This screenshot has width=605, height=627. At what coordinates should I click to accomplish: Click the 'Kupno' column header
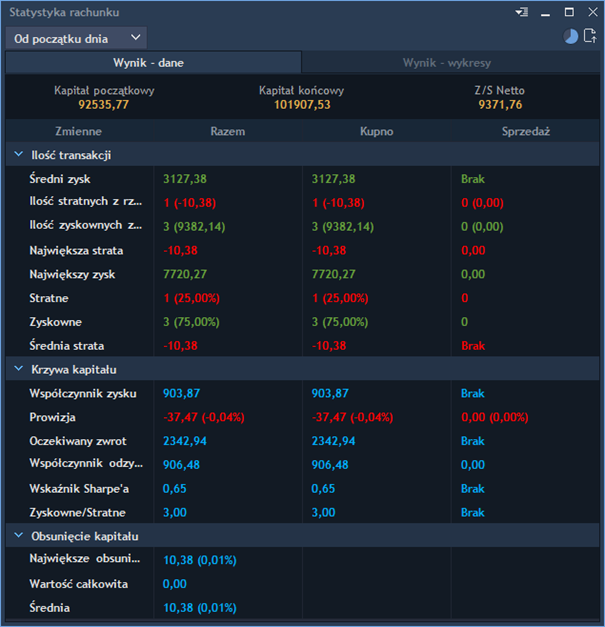(376, 131)
